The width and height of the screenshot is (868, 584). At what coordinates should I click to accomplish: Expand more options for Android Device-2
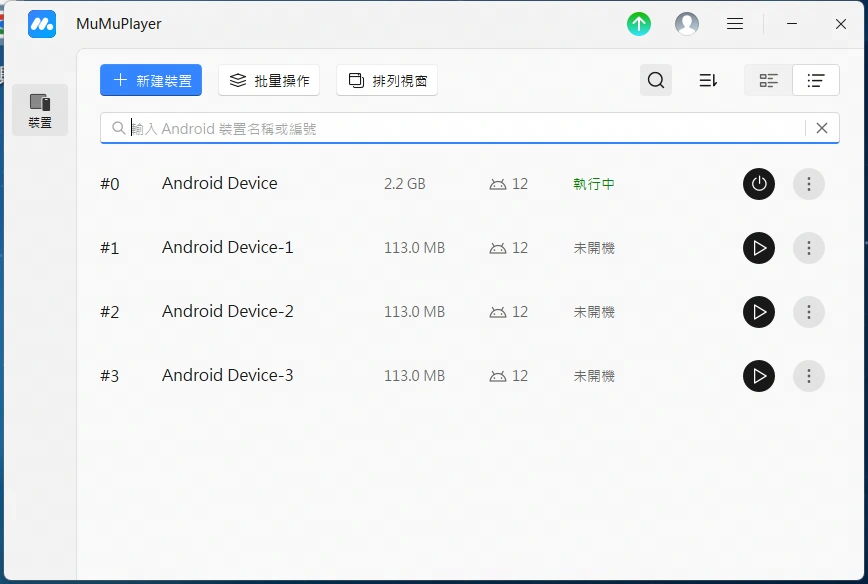pyautogui.click(x=809, y=312)
